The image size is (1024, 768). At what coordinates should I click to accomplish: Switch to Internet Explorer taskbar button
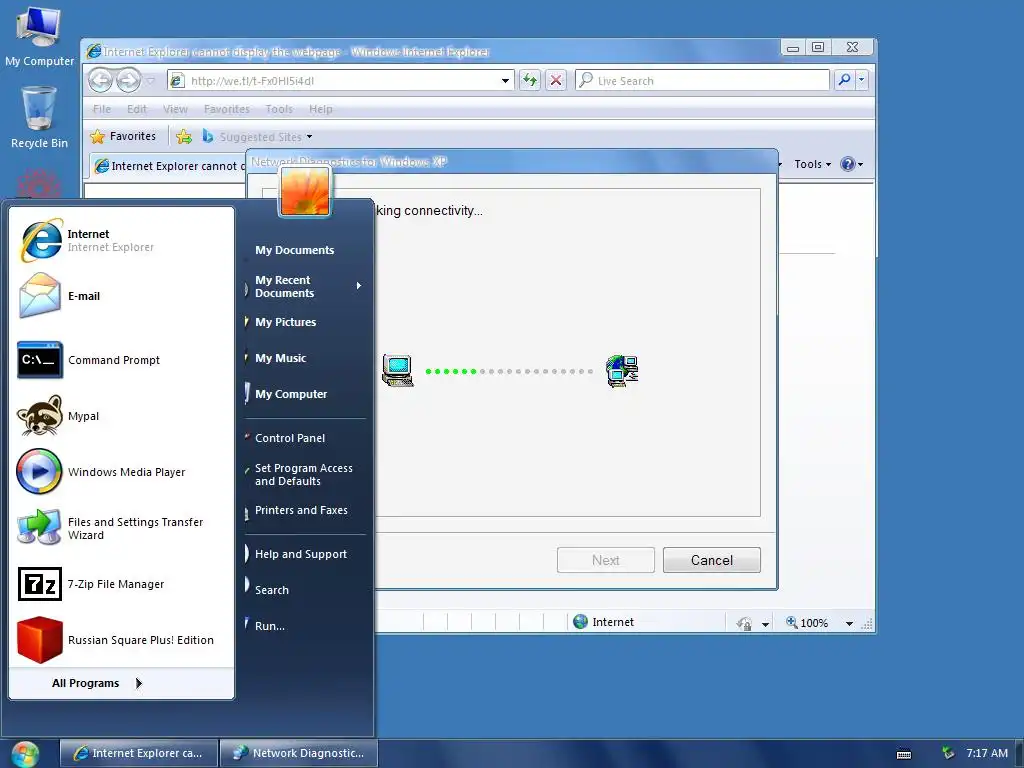(139, 753)
